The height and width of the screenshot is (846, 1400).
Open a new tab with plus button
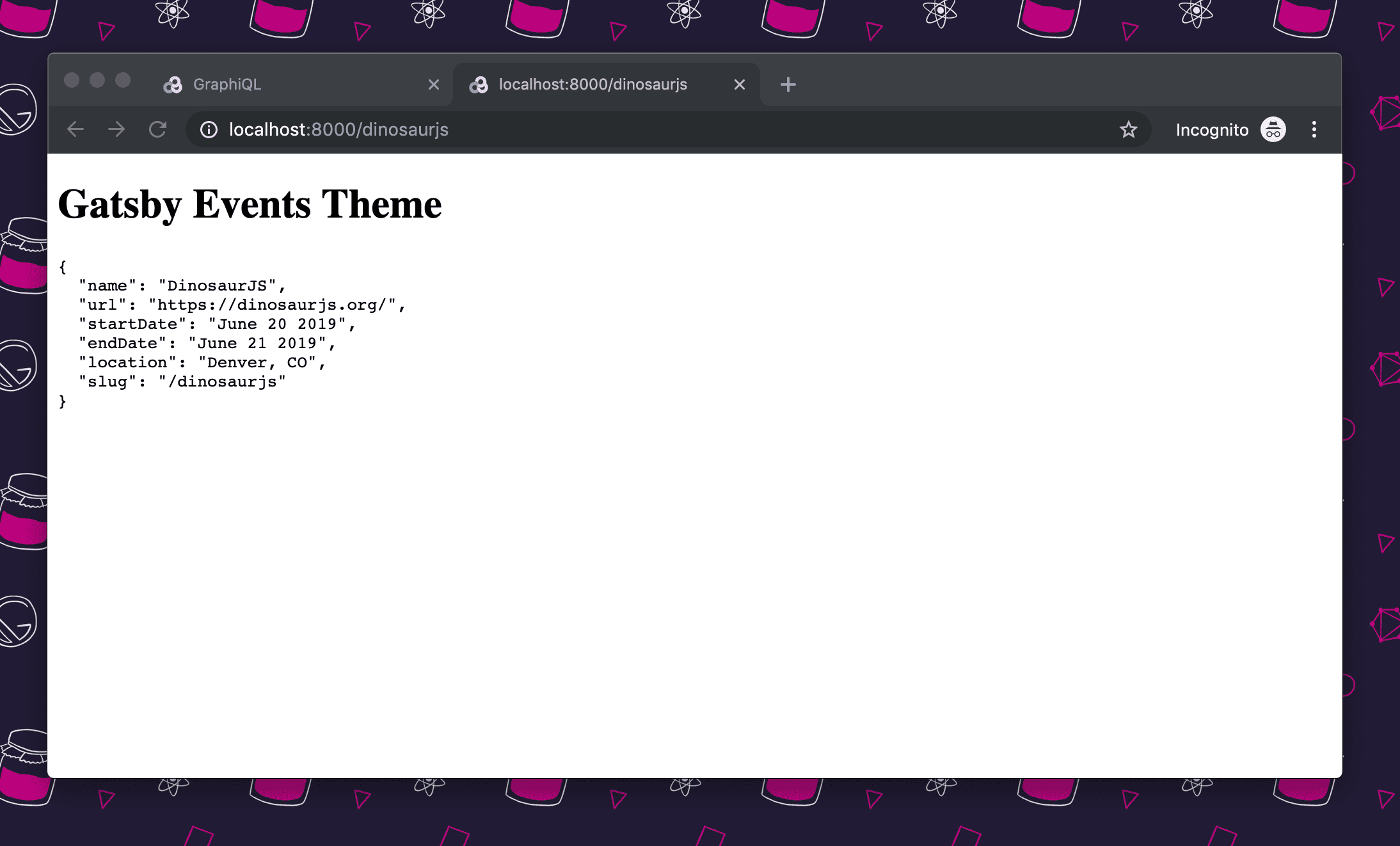point(788,84)
